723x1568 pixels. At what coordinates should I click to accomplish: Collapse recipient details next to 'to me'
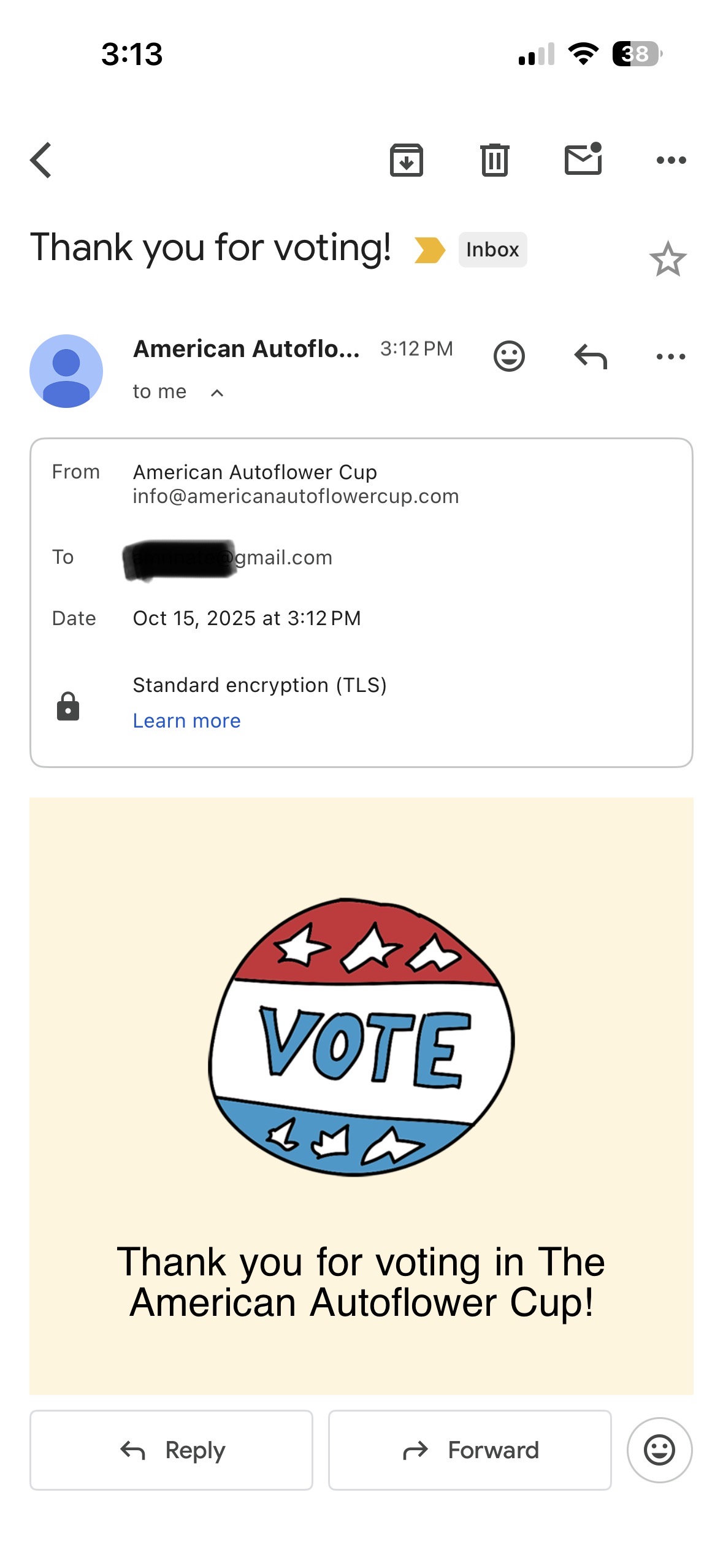coord(217,393)
